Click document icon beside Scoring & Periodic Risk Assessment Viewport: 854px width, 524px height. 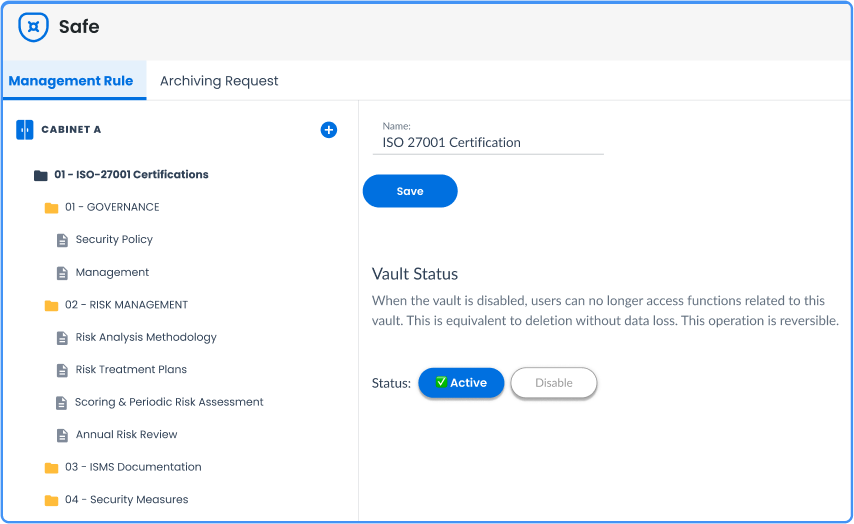[62, 403]
